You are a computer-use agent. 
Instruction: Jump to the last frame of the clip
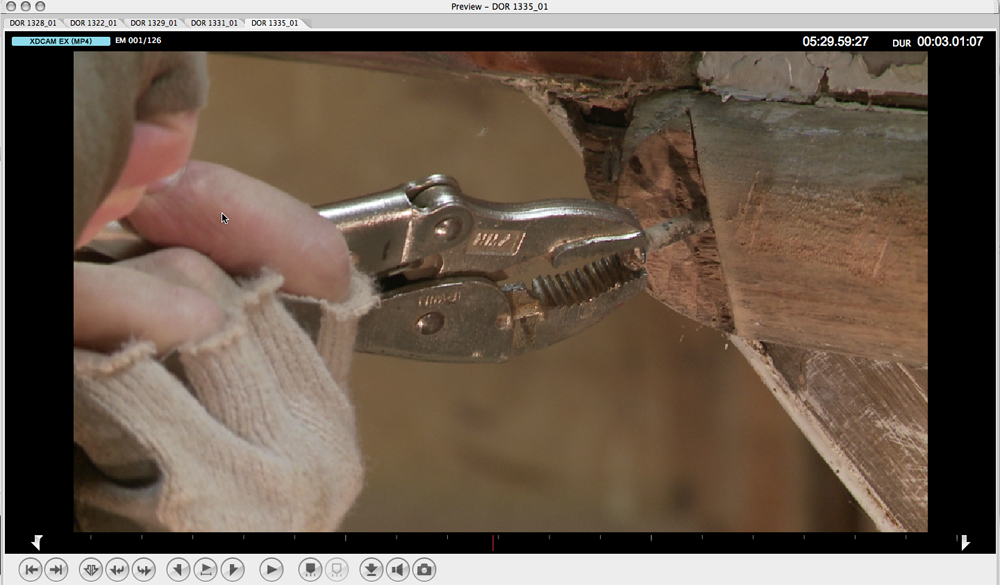[x=56, y=570]
